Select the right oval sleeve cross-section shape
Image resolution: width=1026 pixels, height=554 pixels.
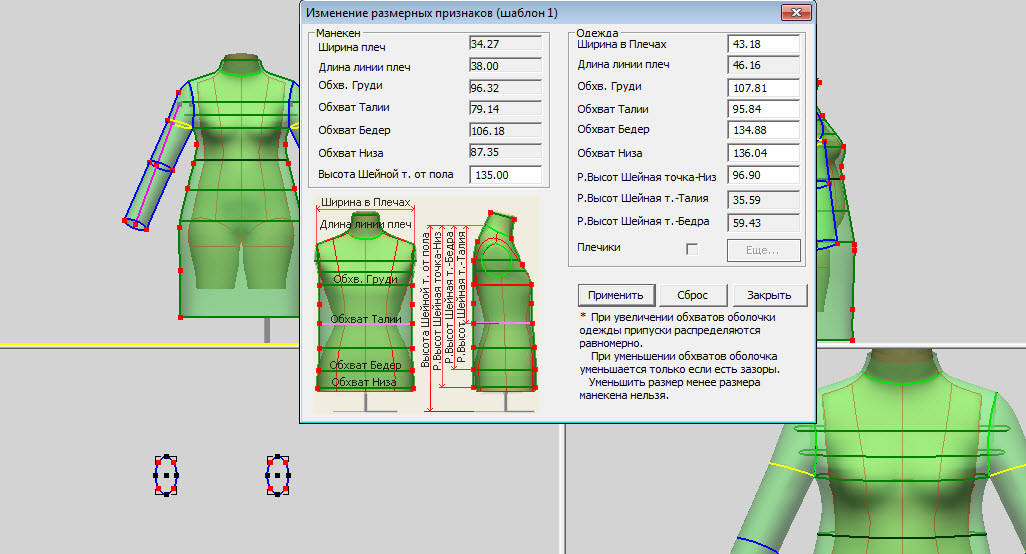click(x=278, y=475)
